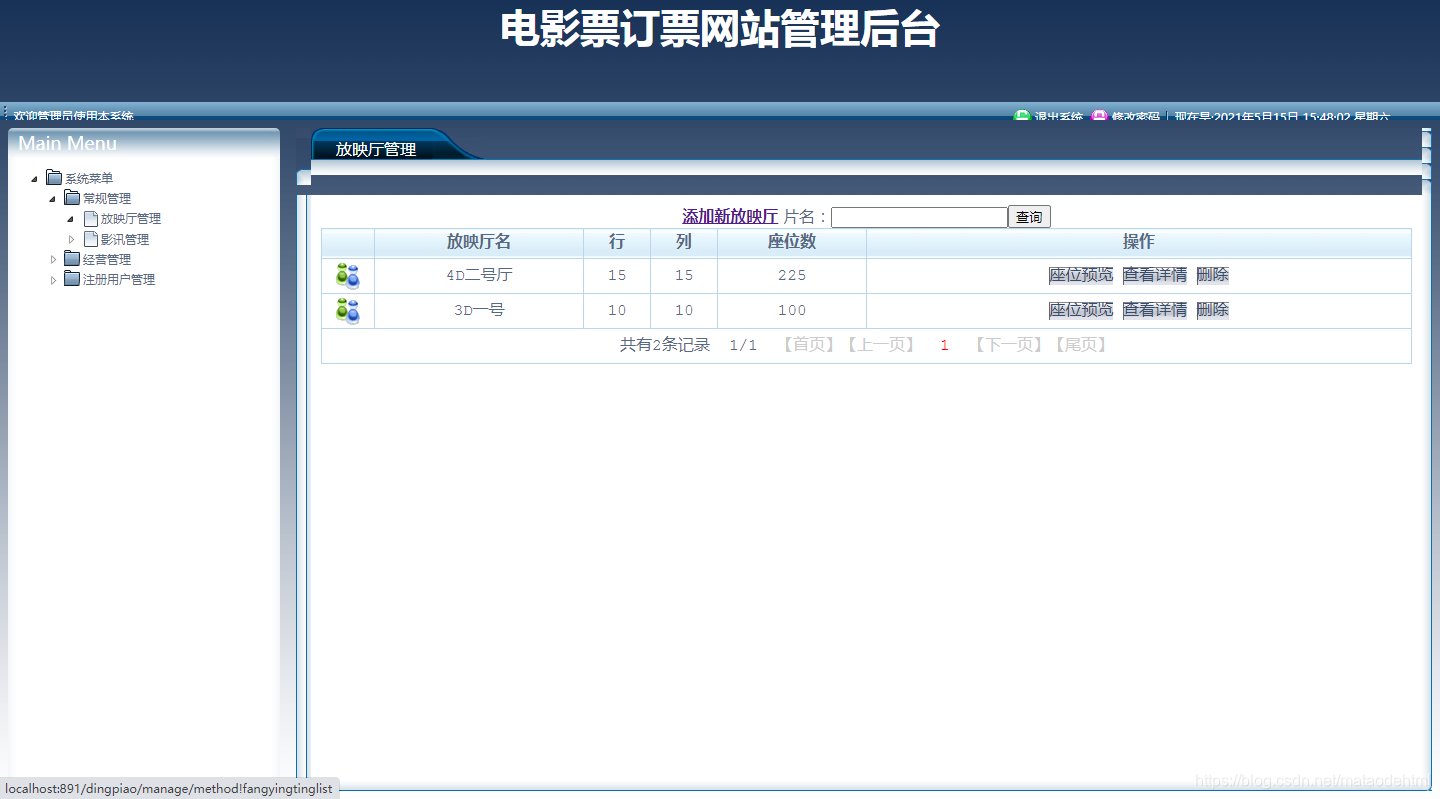Screen dimensions: 1440x799
Task: Click page number 1 in pagination
Action: 945,346
